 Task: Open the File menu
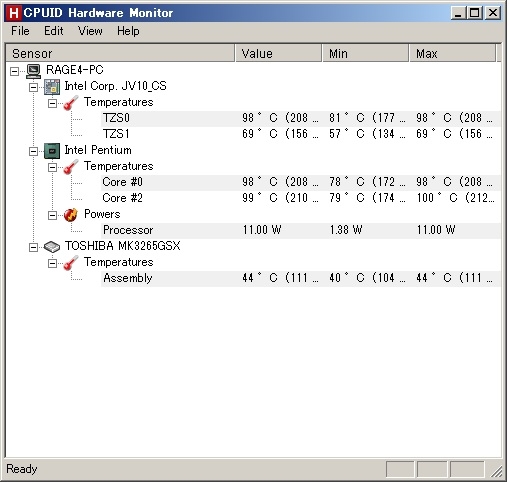pos(20,31)
